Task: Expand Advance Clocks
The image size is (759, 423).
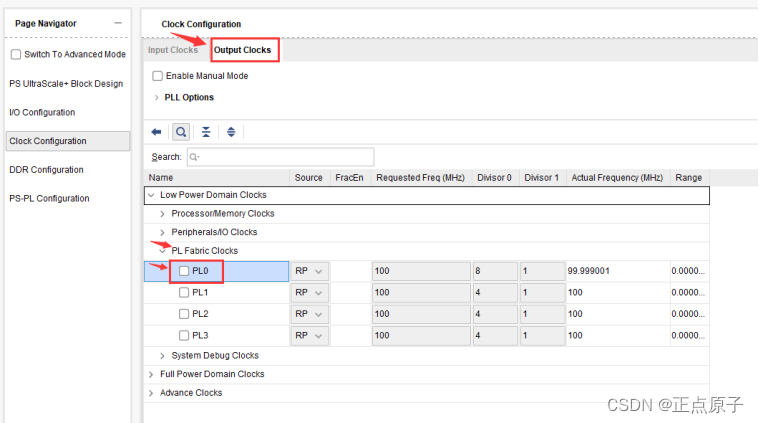Action: 151,393
